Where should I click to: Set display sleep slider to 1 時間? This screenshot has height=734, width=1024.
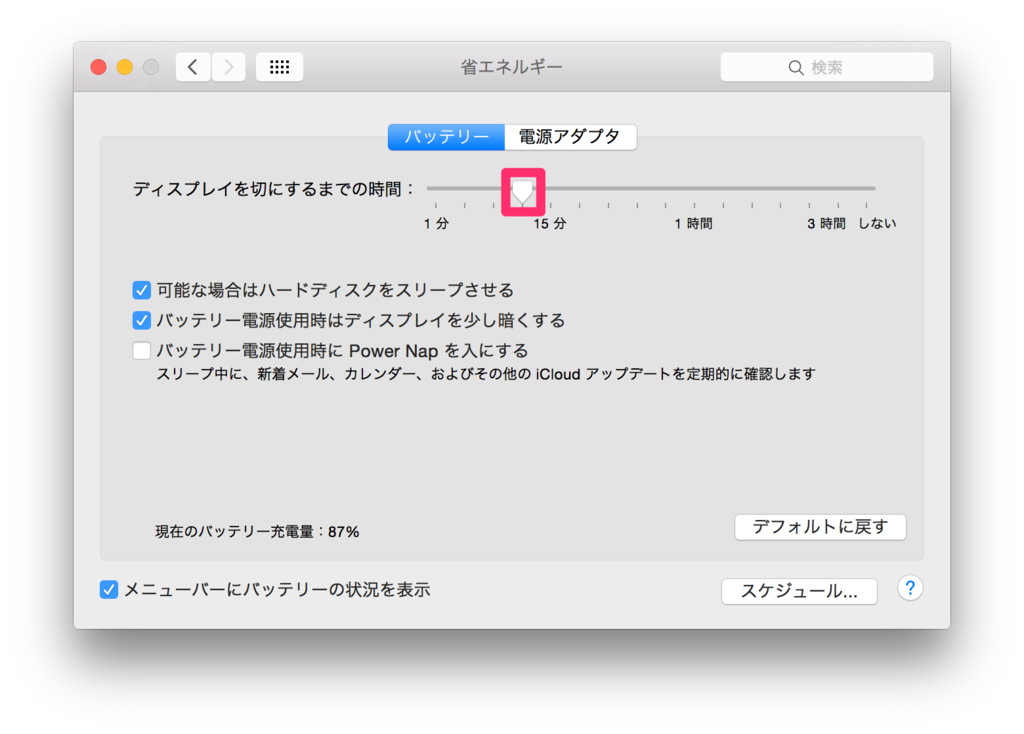pos(694,188)
